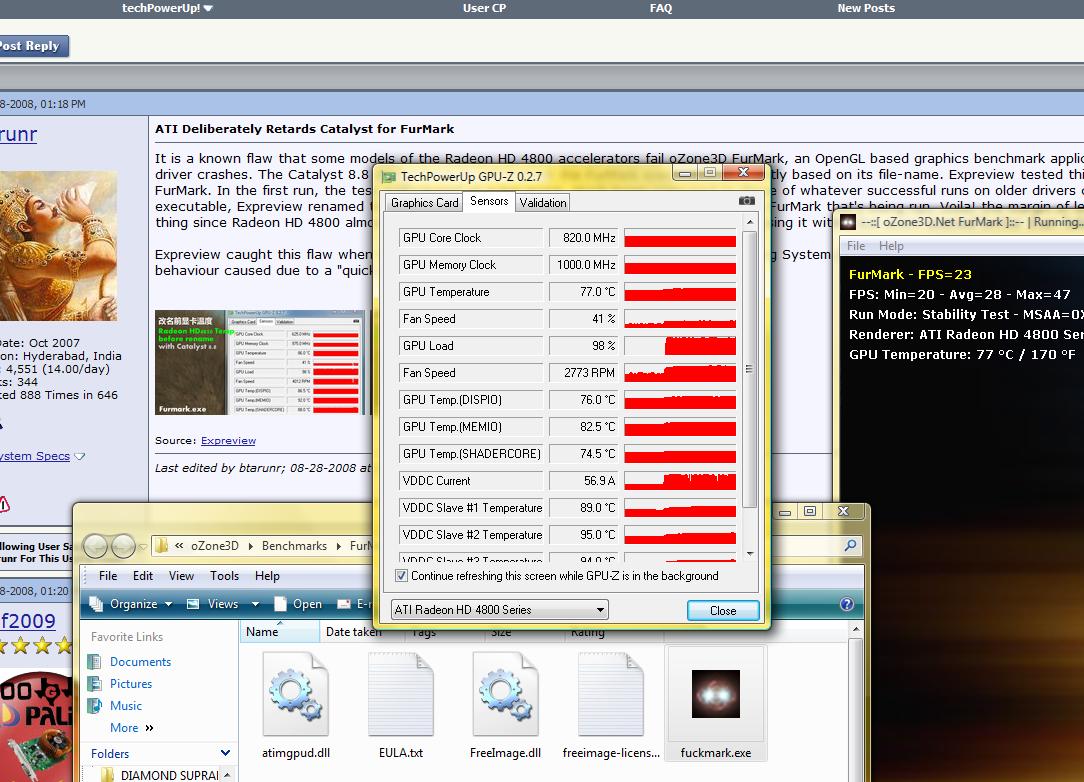The height and width of the screenshot is (782, 1084).
Task: Click the Fan Speed 2773 RPM value
Action: pyautogui.click(x=583, y=373)
